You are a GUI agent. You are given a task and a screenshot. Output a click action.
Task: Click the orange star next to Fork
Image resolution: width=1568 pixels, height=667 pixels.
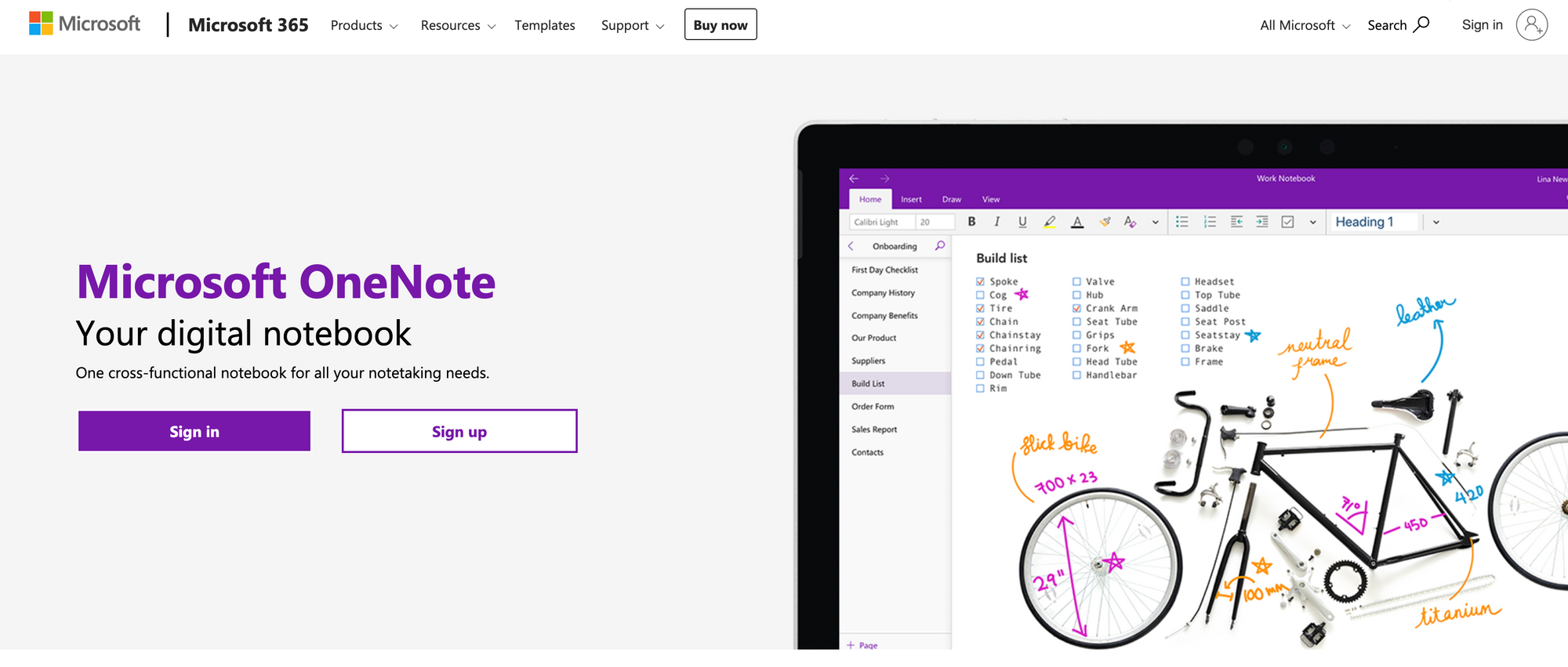(1127, 347)
